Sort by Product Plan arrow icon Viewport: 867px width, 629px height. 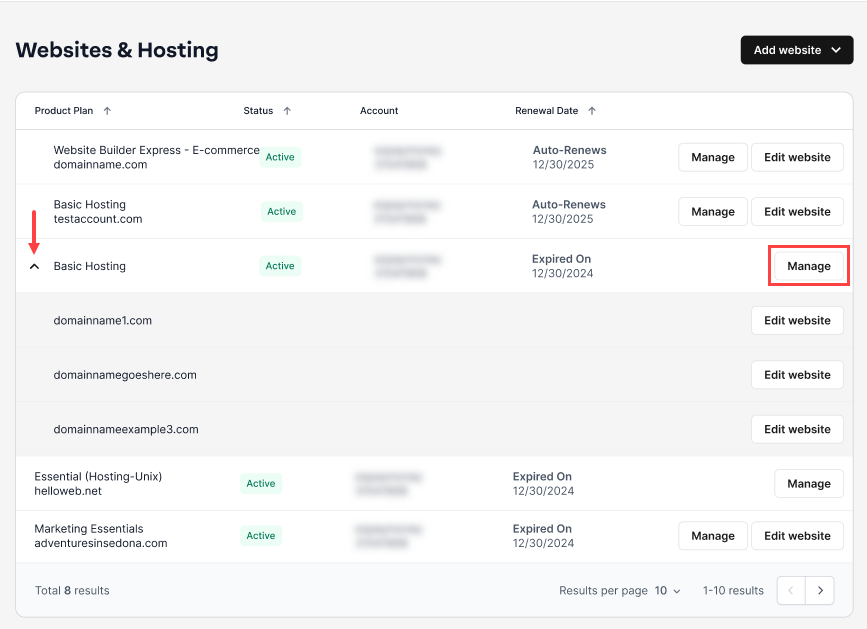coord(107,111)
